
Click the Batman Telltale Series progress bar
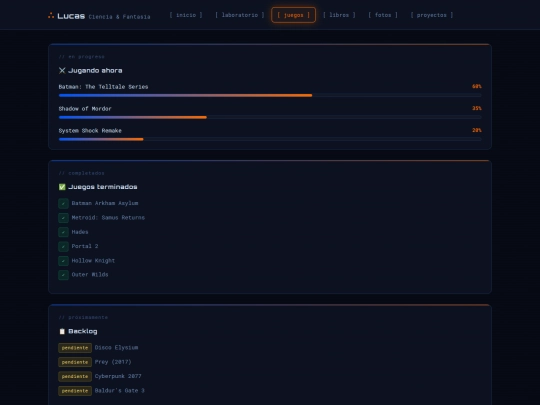pyautogui.click(x=270, y=95)
